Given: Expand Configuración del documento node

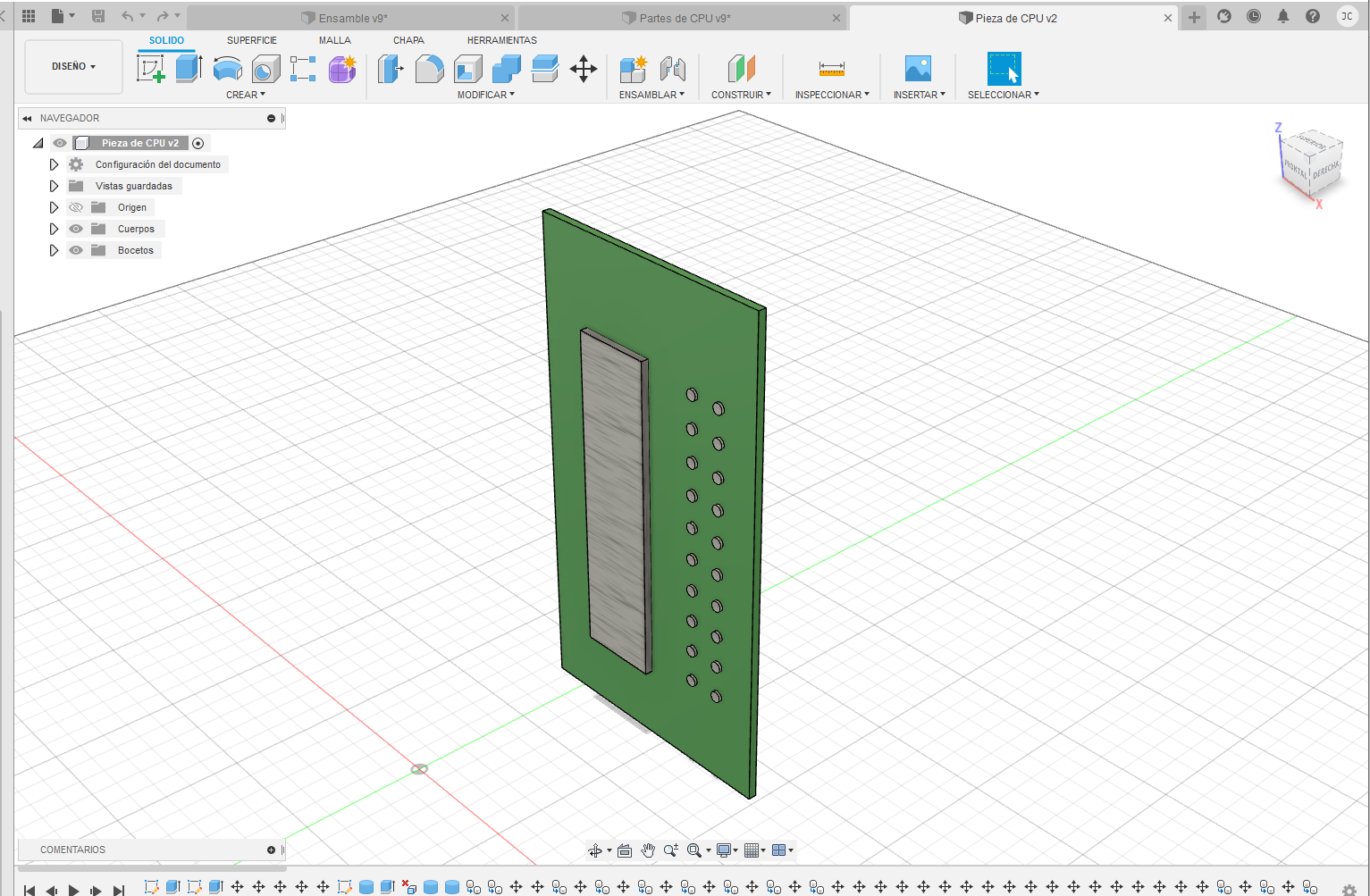Looking at the screenshot, I should pos(54,164).
